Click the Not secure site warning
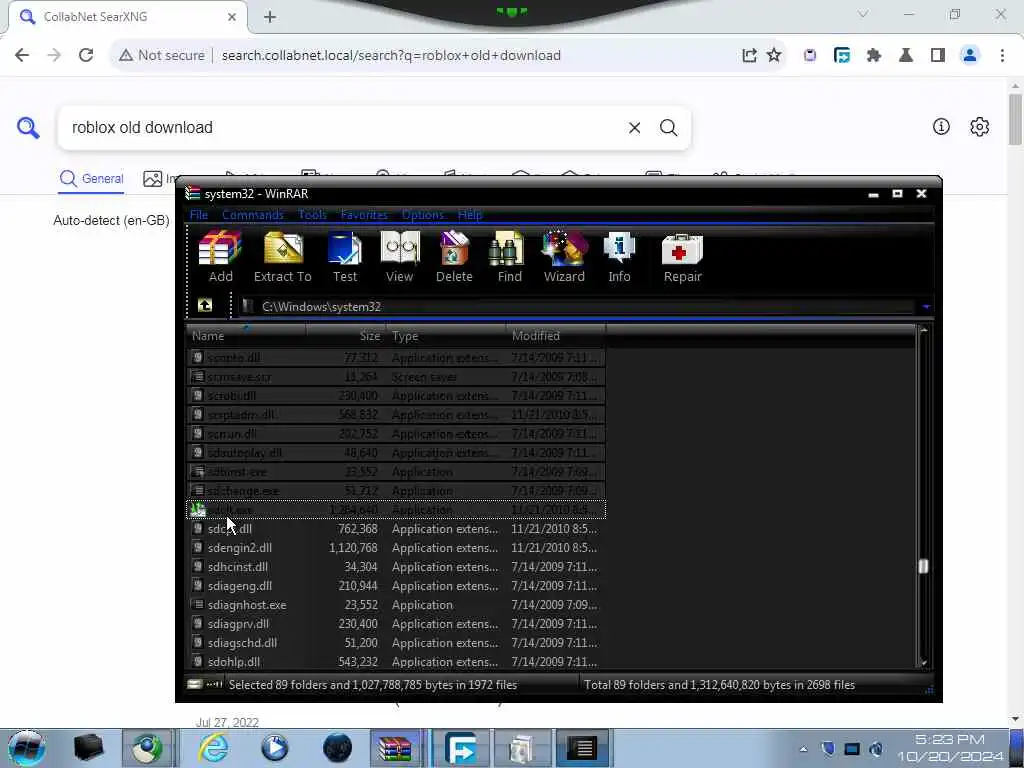Viewport: 1024px width, 768px height. pyautogui.click(x=162, y=56)
